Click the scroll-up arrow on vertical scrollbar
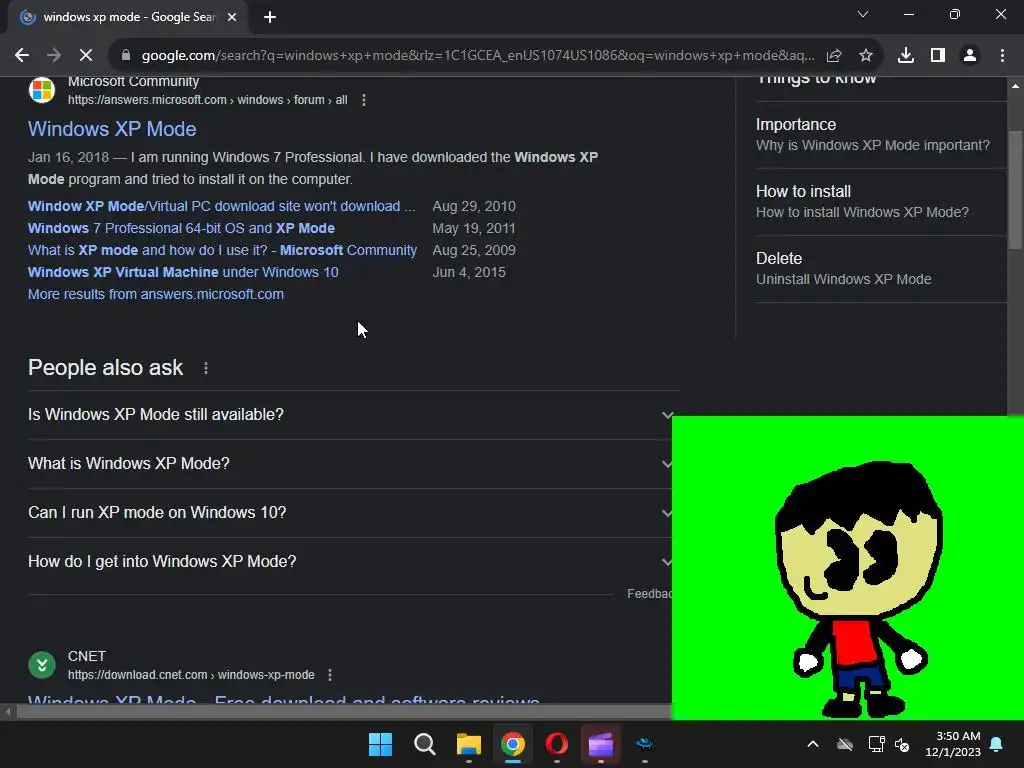 coord(1015,86)
